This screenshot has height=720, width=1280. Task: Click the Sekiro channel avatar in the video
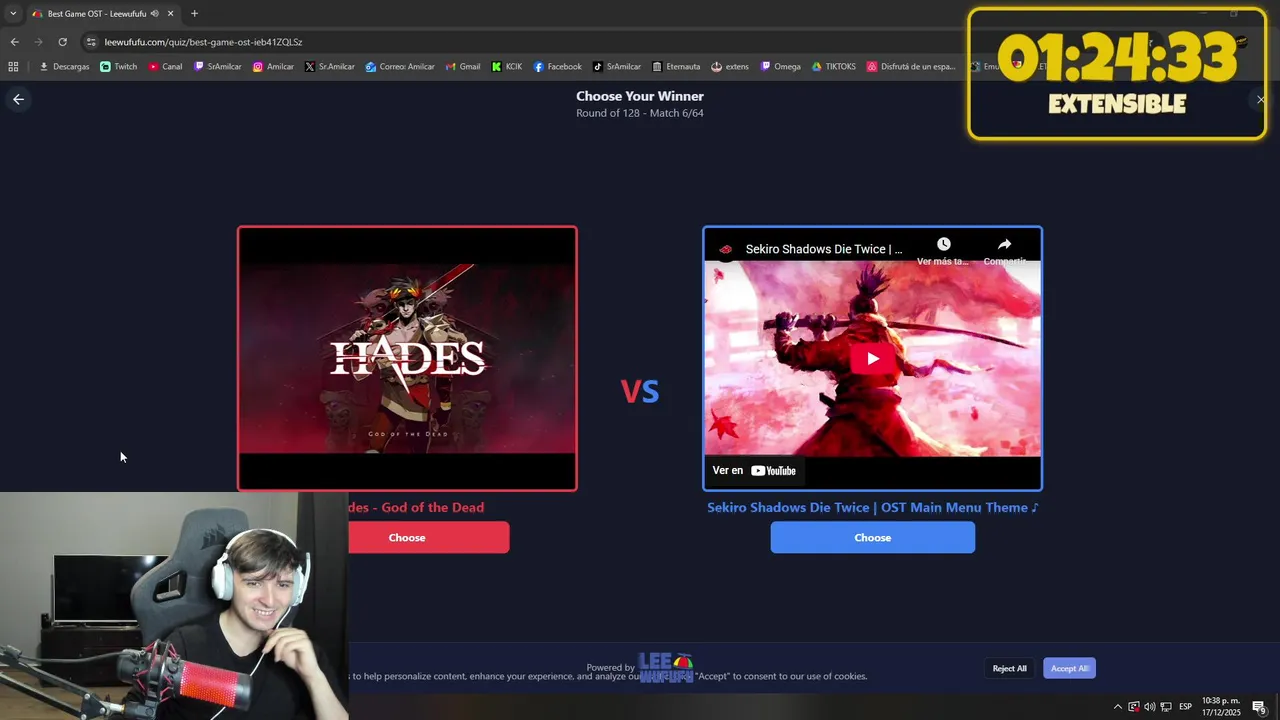point(725,249)
